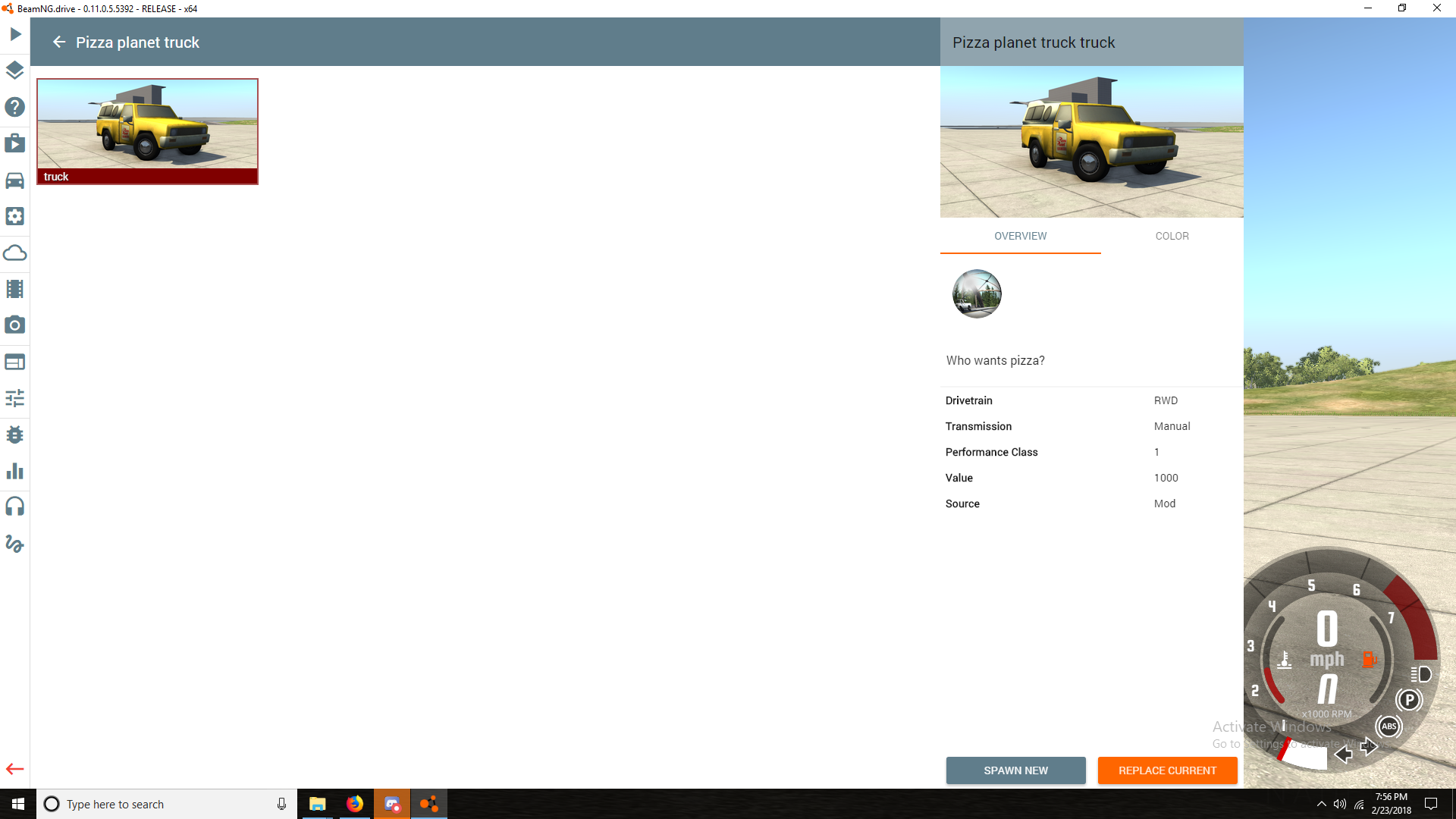Open the debug bug icon
Viewport: 1456px width, 819px height.
[x=15, y=435]
